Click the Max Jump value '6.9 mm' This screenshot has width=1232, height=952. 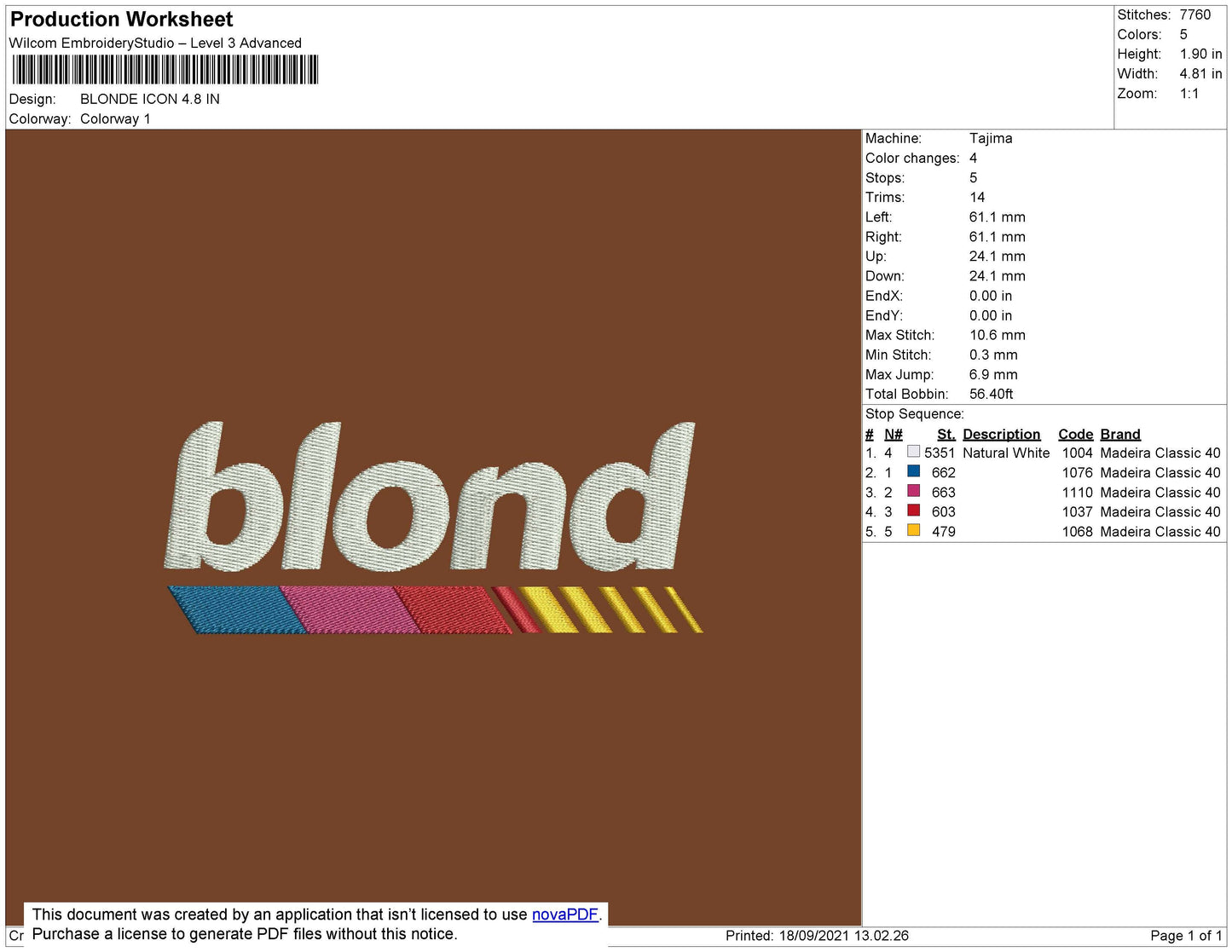tap(993, 374)
